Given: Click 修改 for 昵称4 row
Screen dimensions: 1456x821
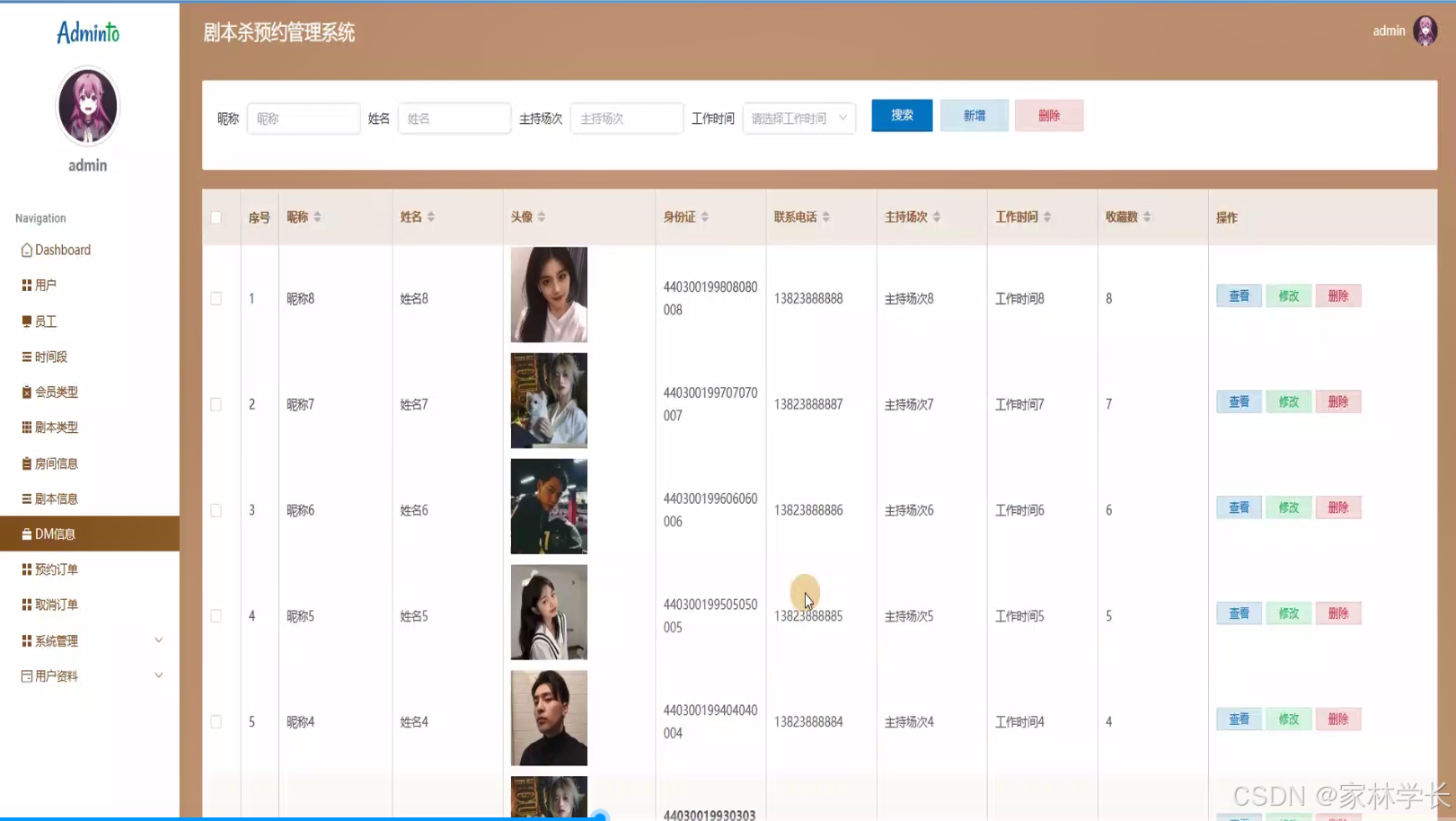Looking at the screenshot, I should [1289, 719].
